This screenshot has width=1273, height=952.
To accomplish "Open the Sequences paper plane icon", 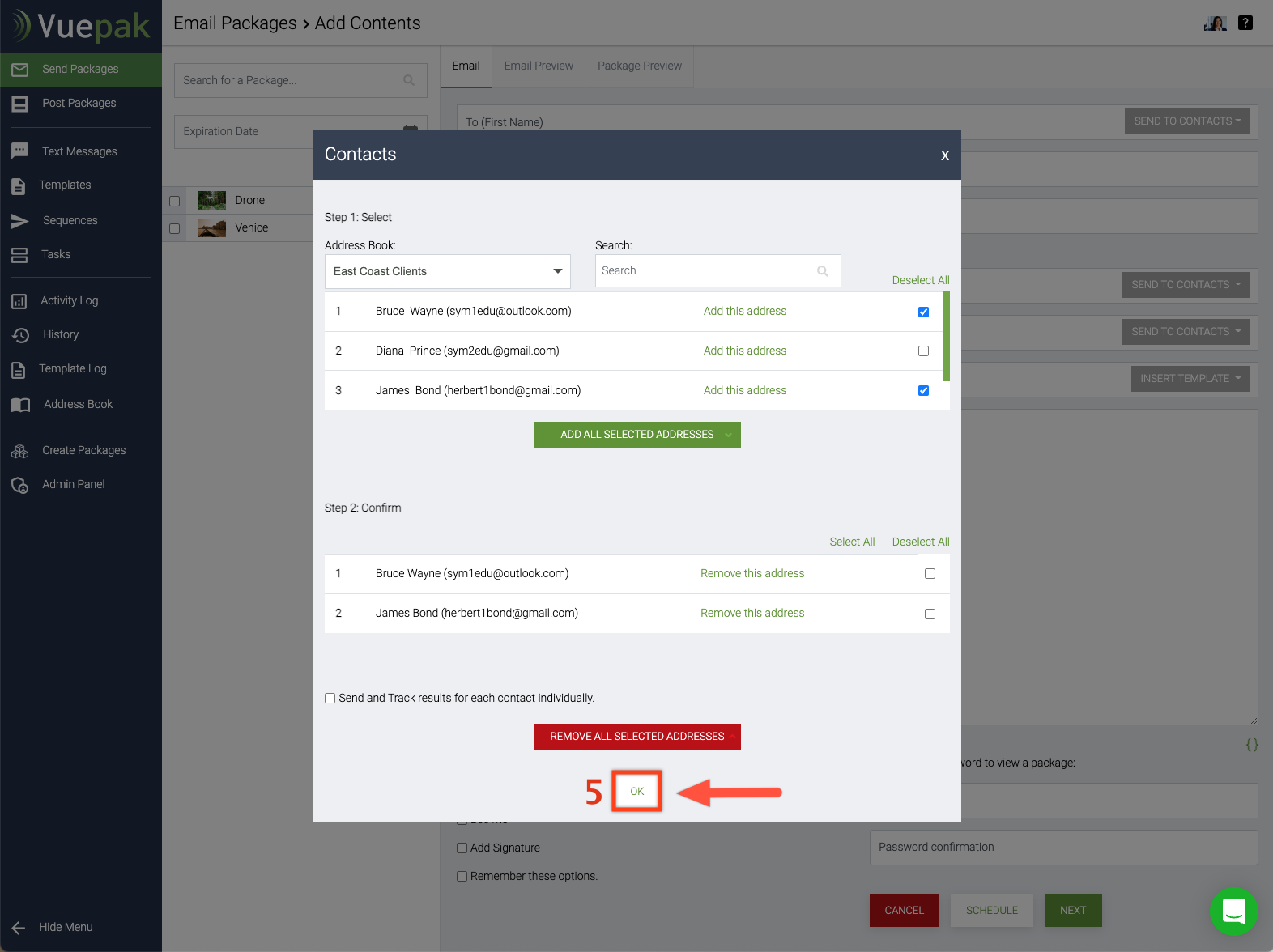I will point(20,221).
